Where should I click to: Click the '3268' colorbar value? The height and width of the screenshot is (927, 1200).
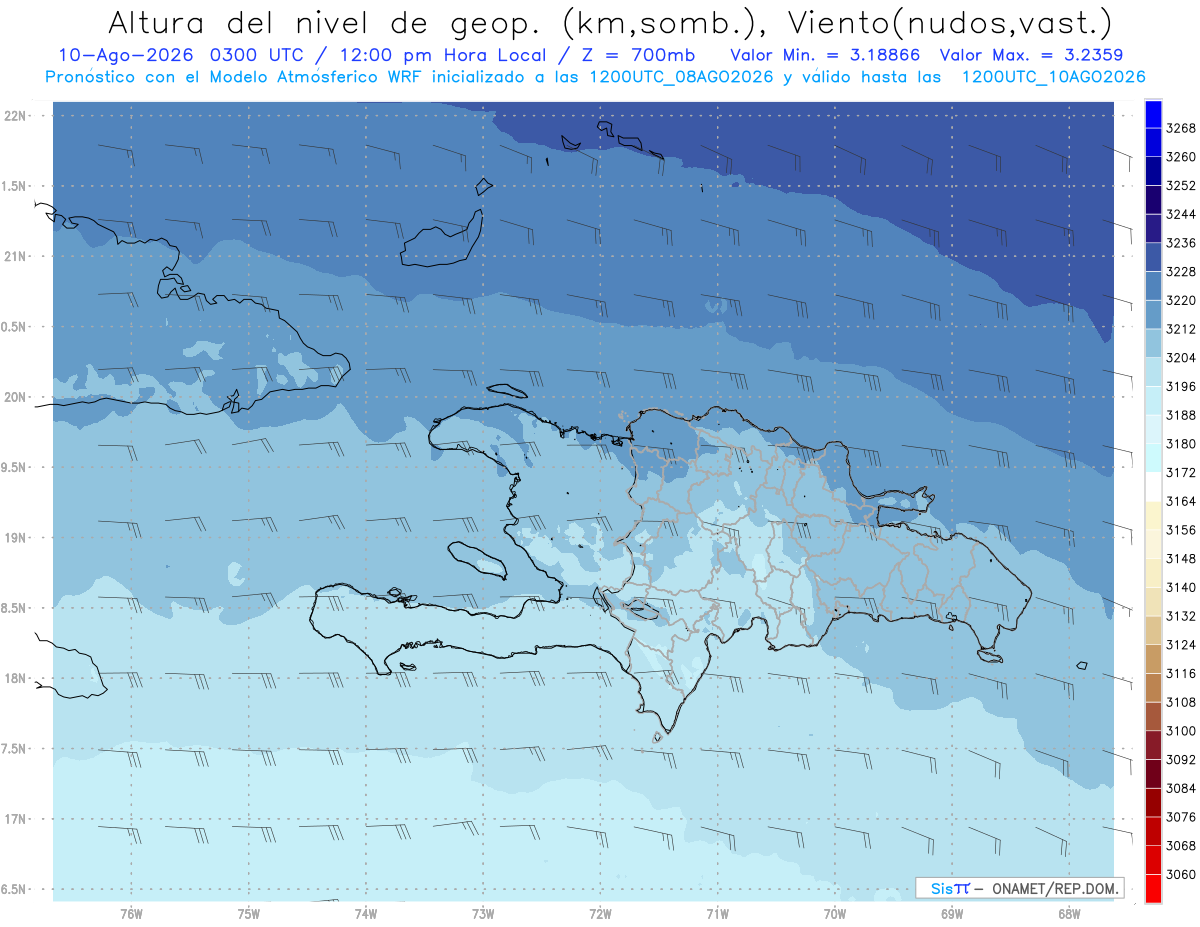1181,128
